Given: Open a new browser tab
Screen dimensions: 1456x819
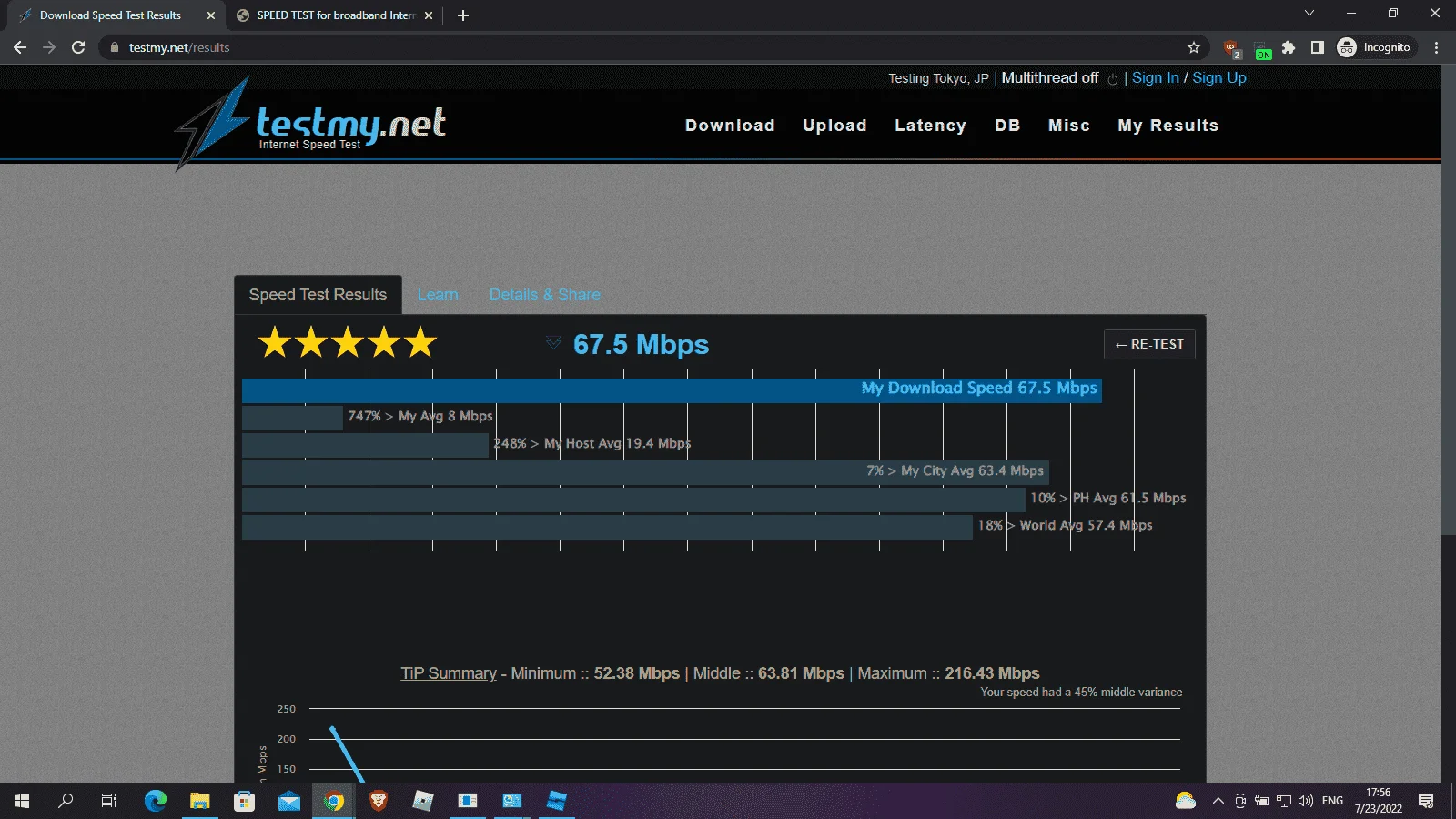Looking at the screenshot, I should click(x=463, y=15).
